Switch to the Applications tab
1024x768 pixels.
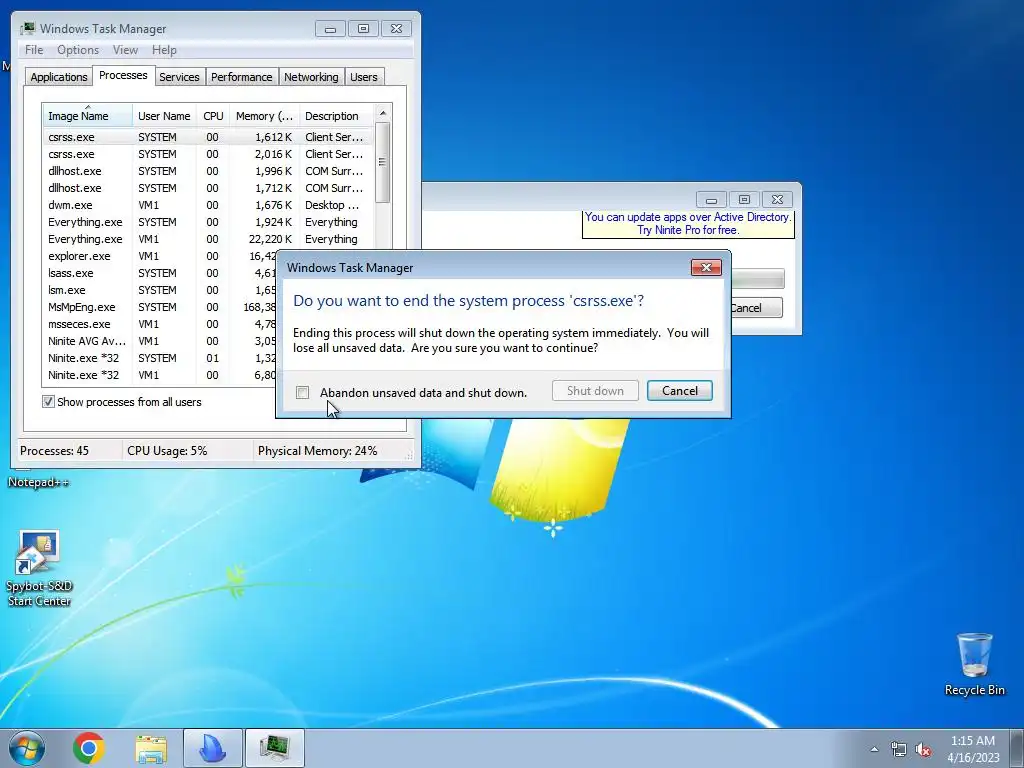click(x=59, y=77)
